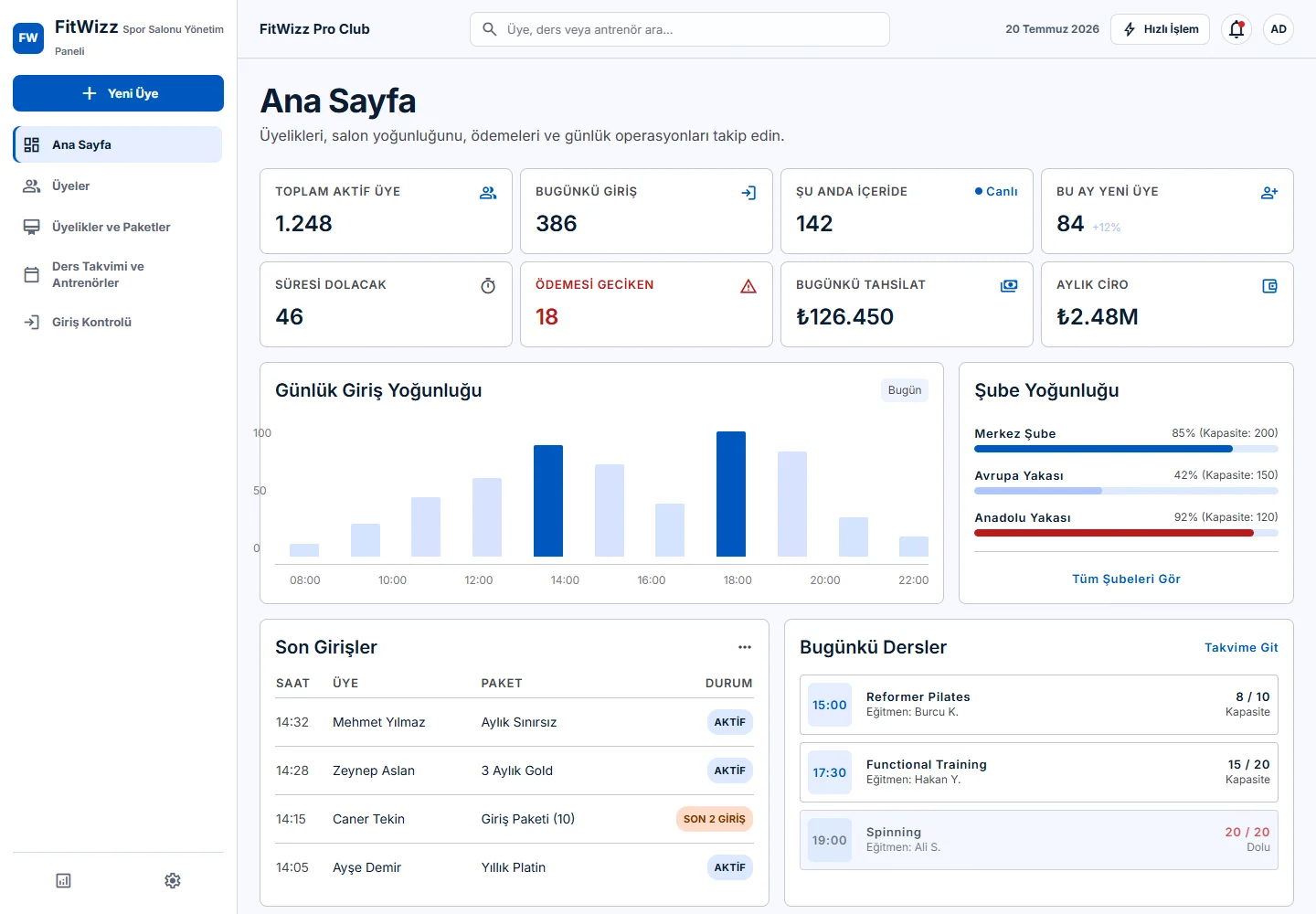The image size is (1316, 914).
Task: Click today's entry login icon
Action: point(748,193)
